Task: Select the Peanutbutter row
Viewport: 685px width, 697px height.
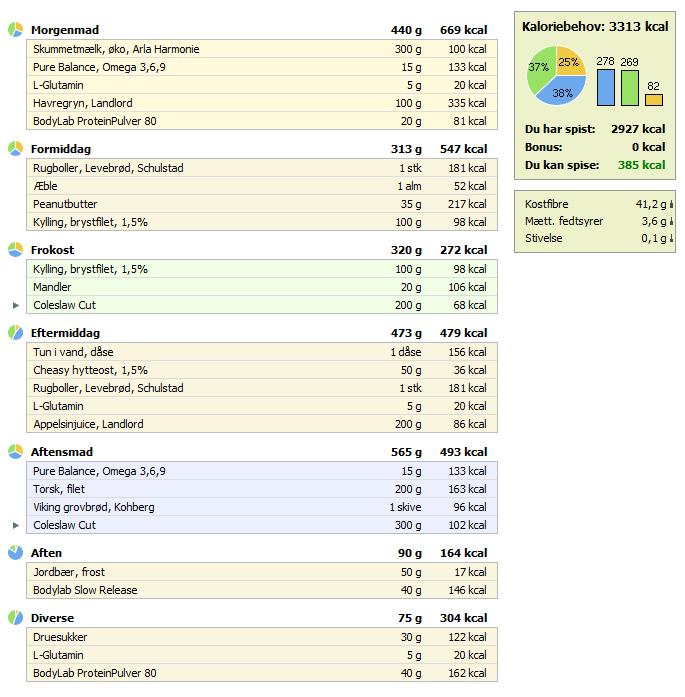Action: point(262,204)
